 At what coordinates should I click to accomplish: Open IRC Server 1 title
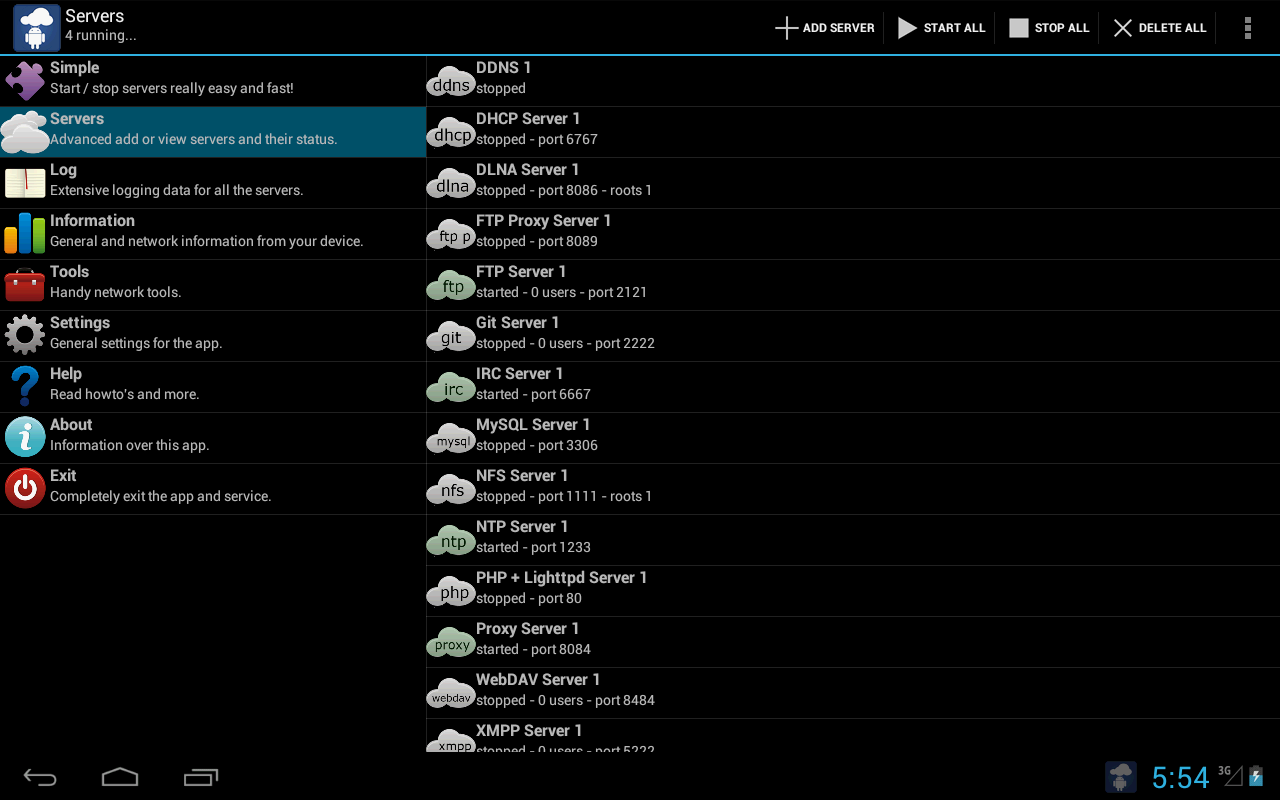tap(520, 373)
